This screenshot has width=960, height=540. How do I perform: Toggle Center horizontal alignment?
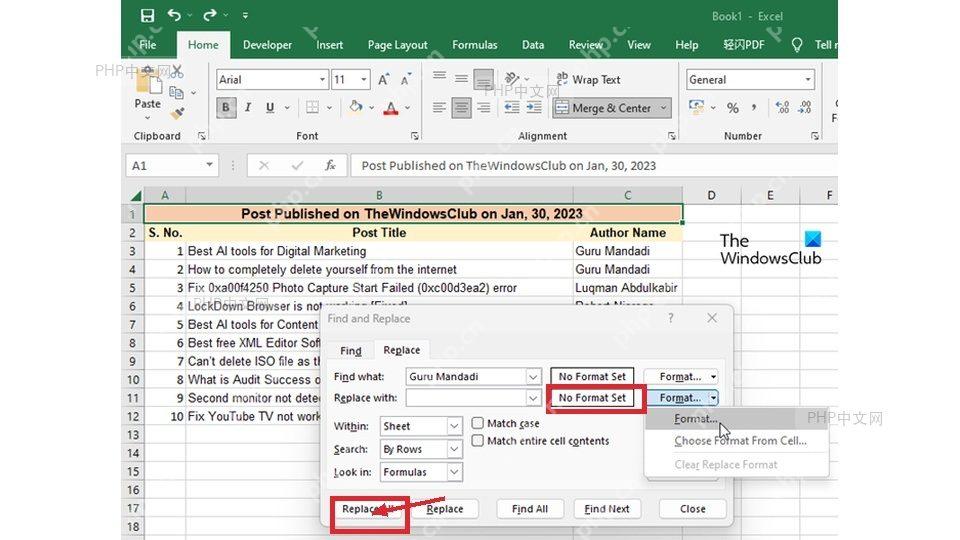tap(461, 108)
